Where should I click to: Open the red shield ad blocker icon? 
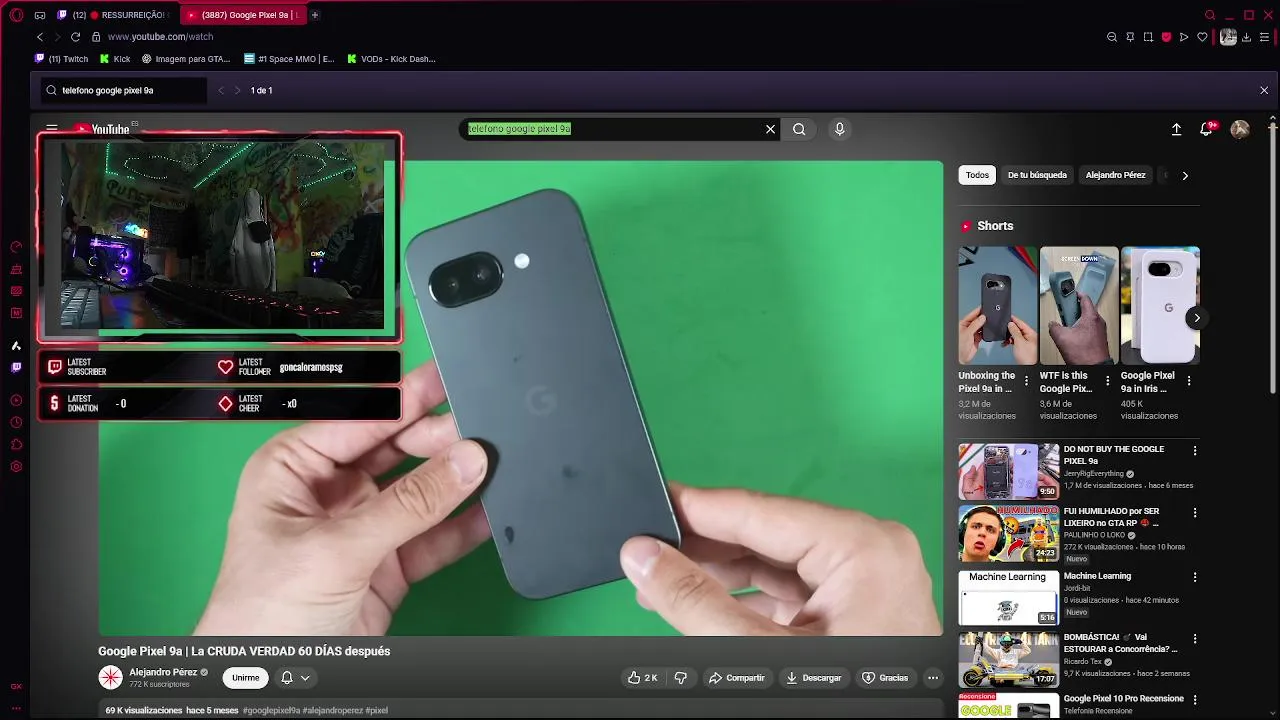1166,37
